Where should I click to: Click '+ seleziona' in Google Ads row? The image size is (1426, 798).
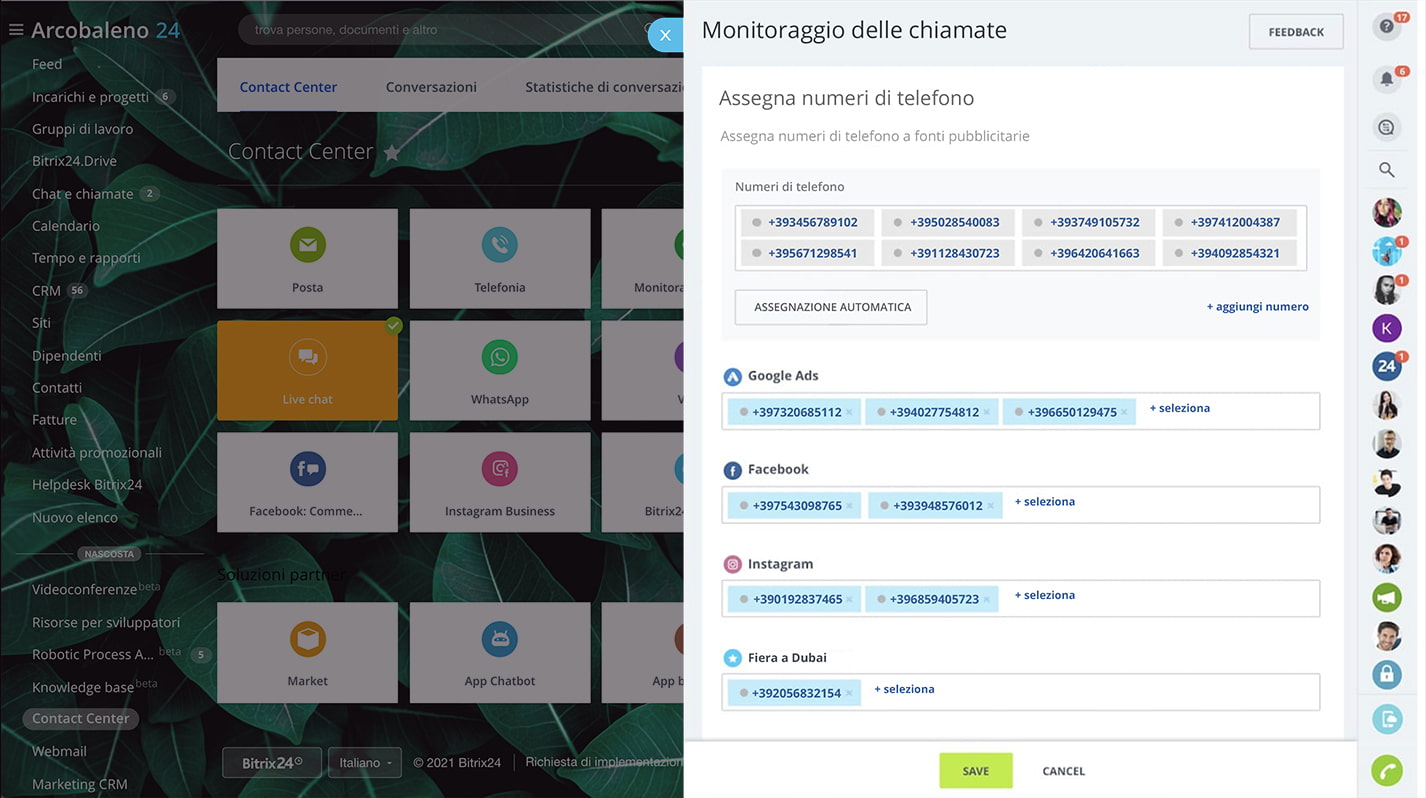pyautogui.click(x=1180, y=408)
